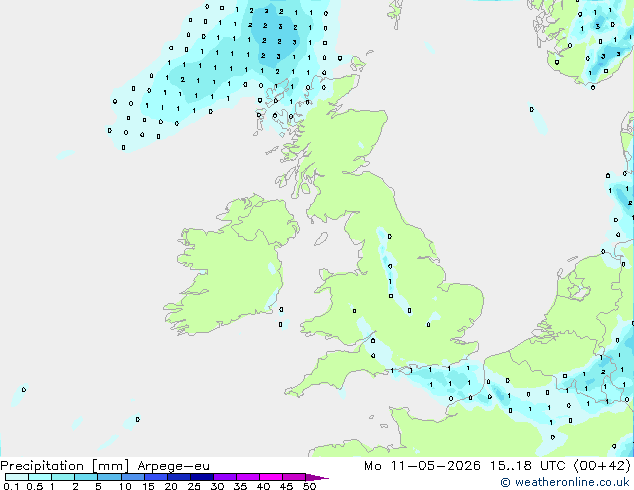
Task: Click the "15" legend scale label
Action: (x=148, y=486)
